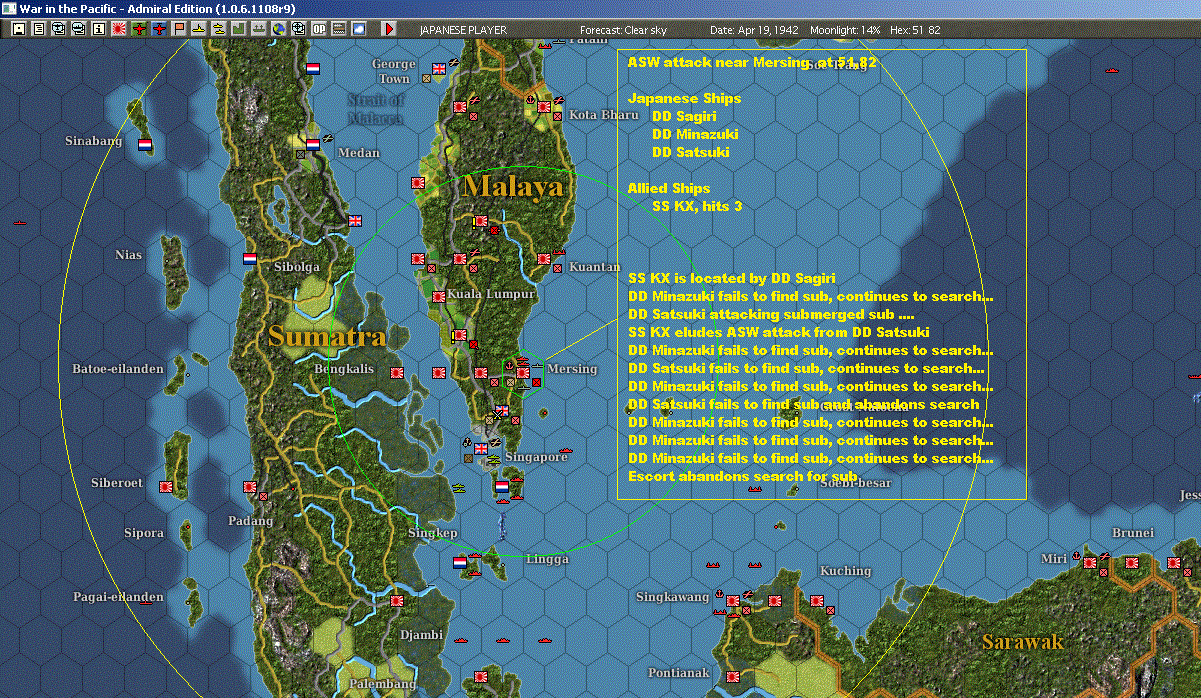Click the Mersing label on map

(572, 368)
